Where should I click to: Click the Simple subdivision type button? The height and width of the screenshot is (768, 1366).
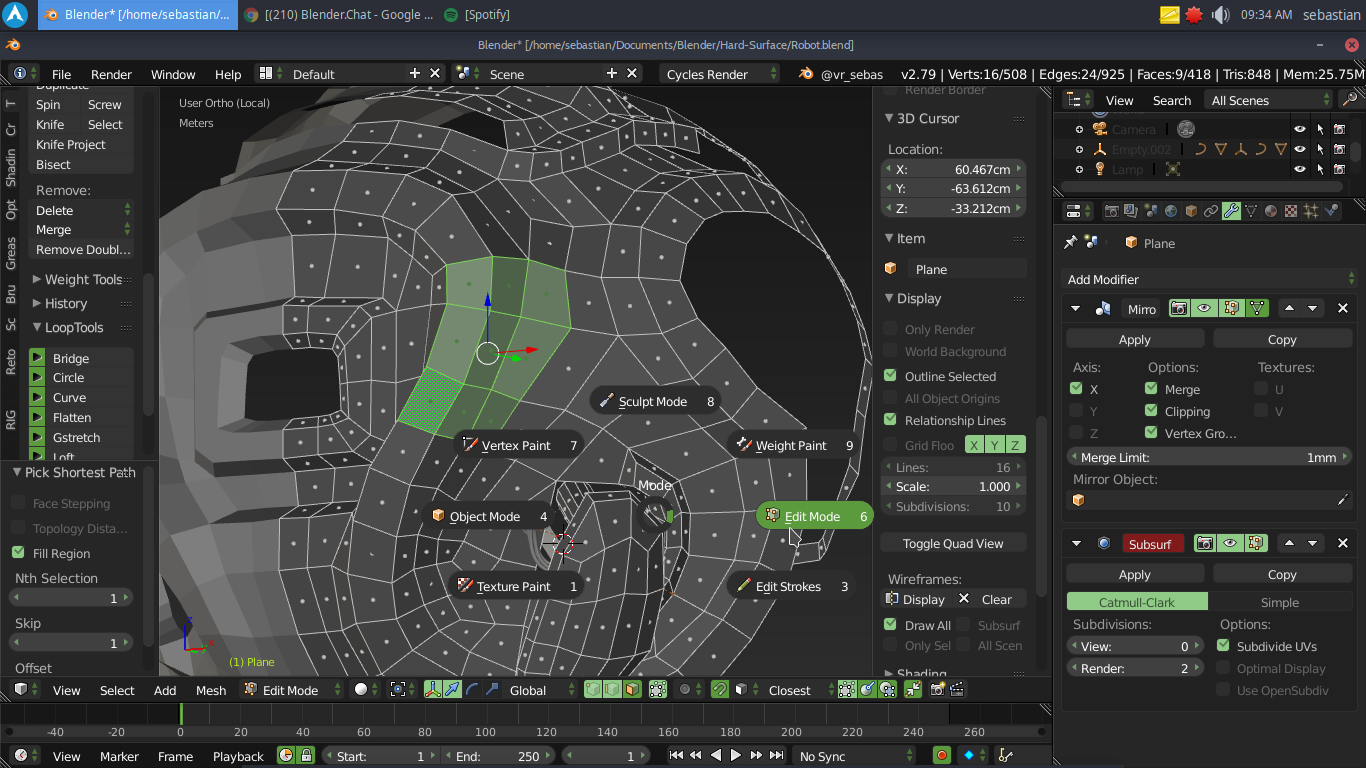point(1280,602)
